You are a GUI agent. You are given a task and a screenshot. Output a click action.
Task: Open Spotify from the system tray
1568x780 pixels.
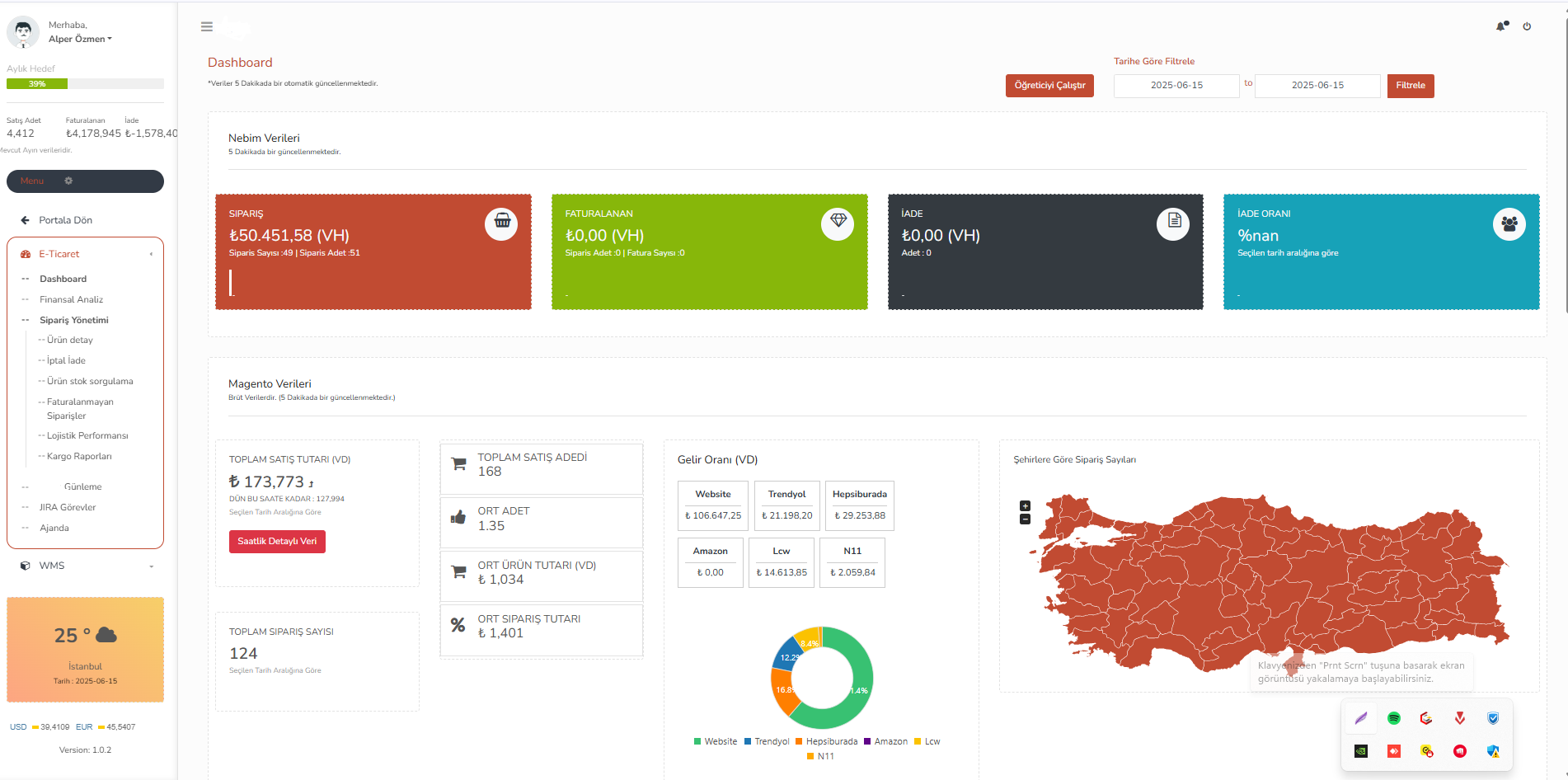coord(1394,718)
